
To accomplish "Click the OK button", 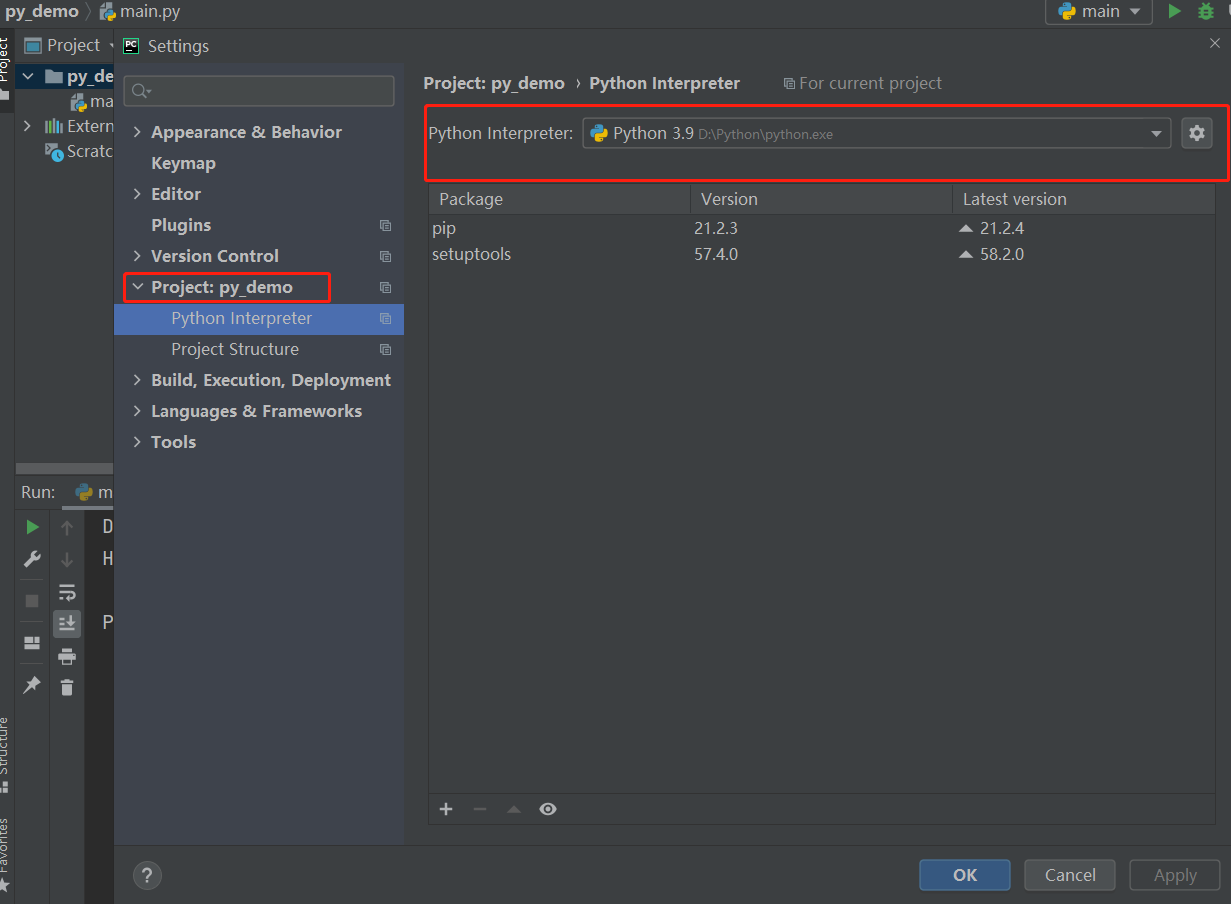I will pos(965,875).
